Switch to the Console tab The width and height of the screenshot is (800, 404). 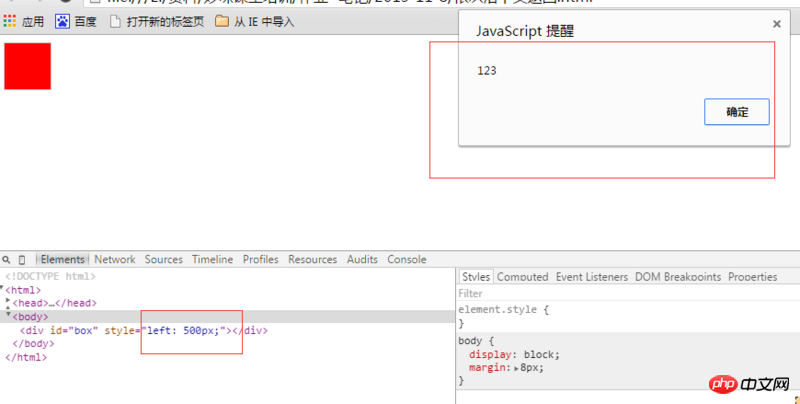coord(407,260)
